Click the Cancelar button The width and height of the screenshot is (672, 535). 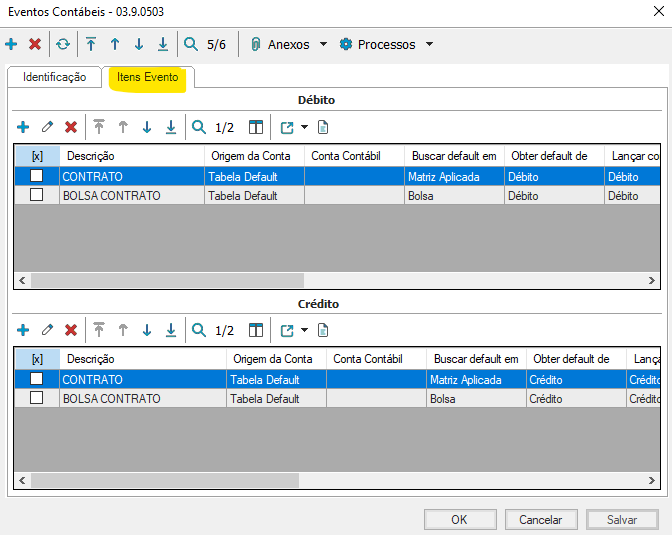[541, 520]
